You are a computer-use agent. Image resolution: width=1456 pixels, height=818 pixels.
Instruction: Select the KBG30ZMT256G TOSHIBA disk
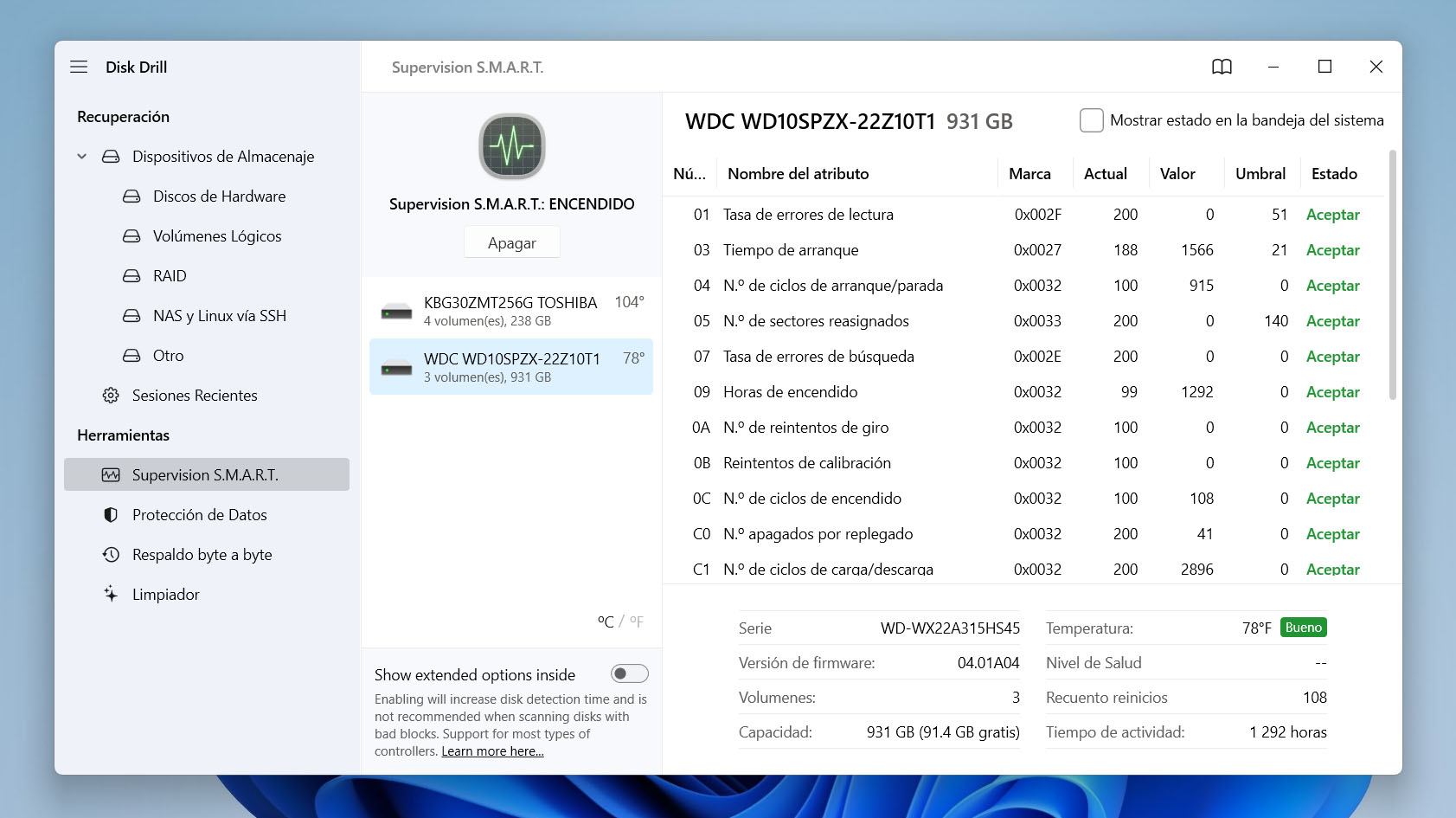point(511,310)
